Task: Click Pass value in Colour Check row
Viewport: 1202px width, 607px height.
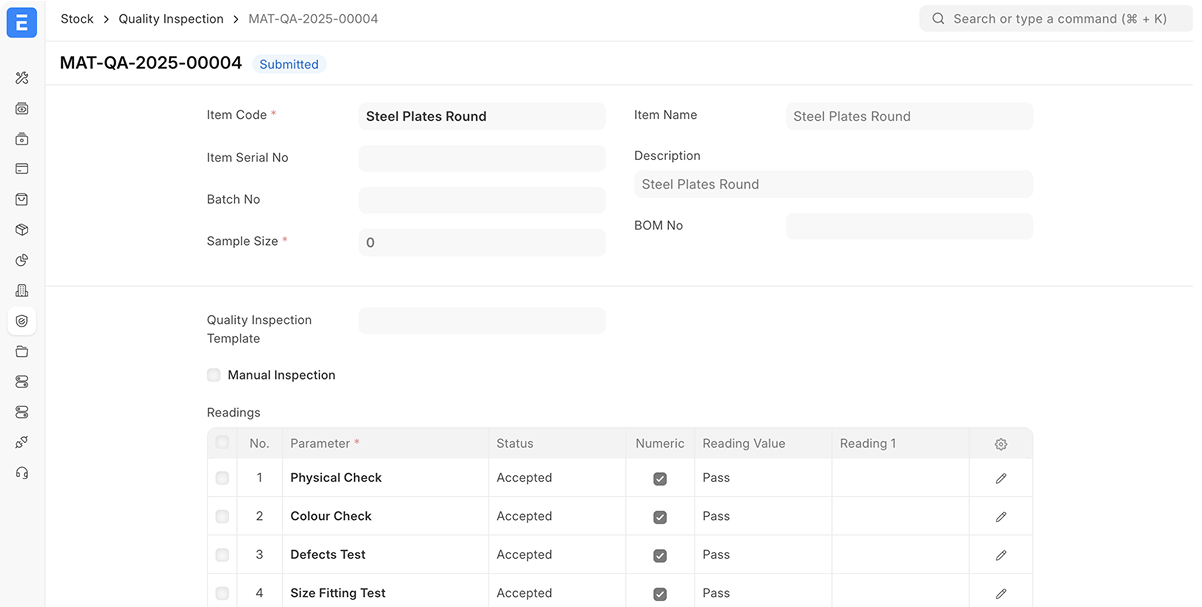Action: (716, 516)
